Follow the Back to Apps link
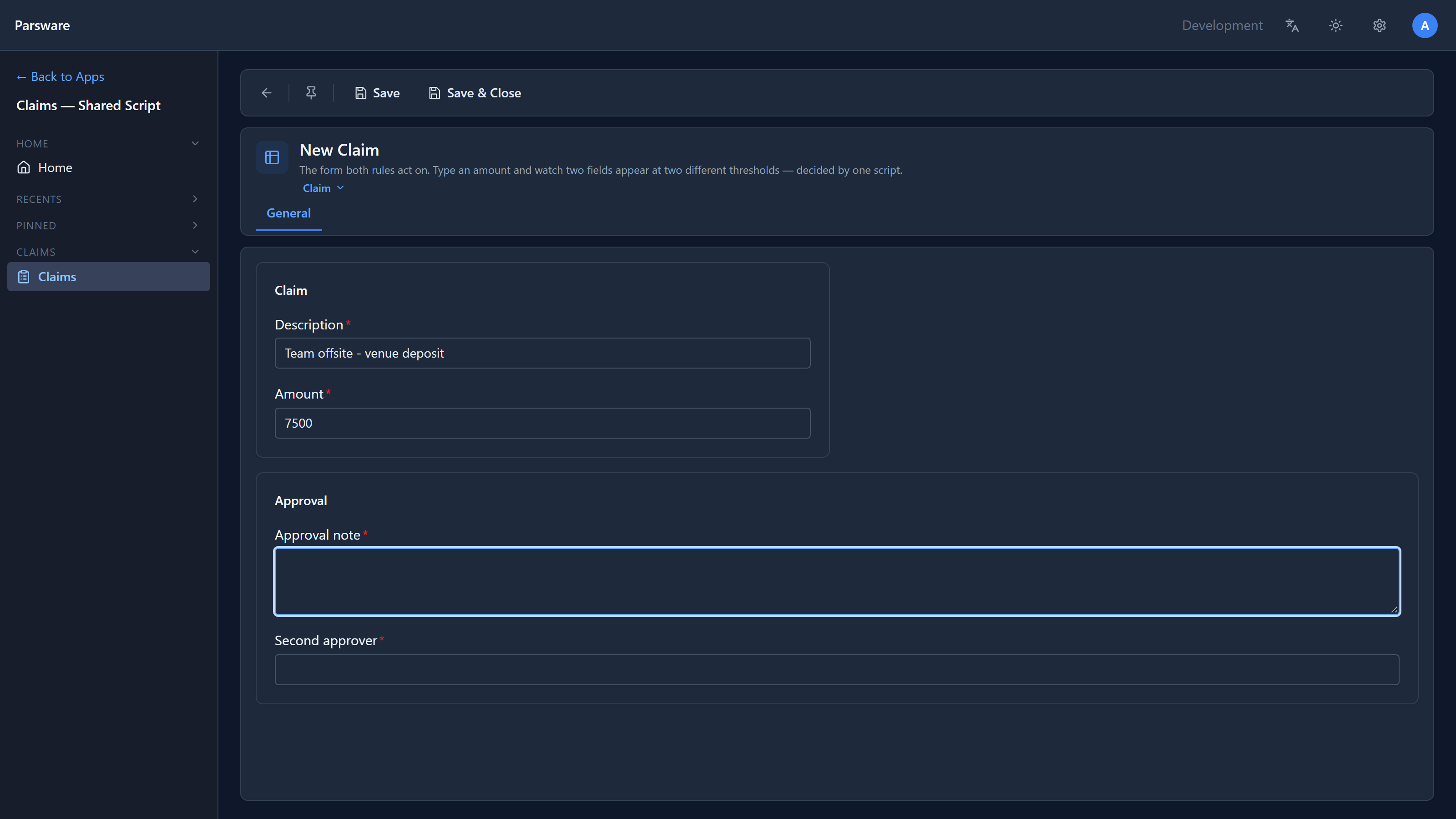The width and height of the screenshot is (1456, 819). coord(61,76)
